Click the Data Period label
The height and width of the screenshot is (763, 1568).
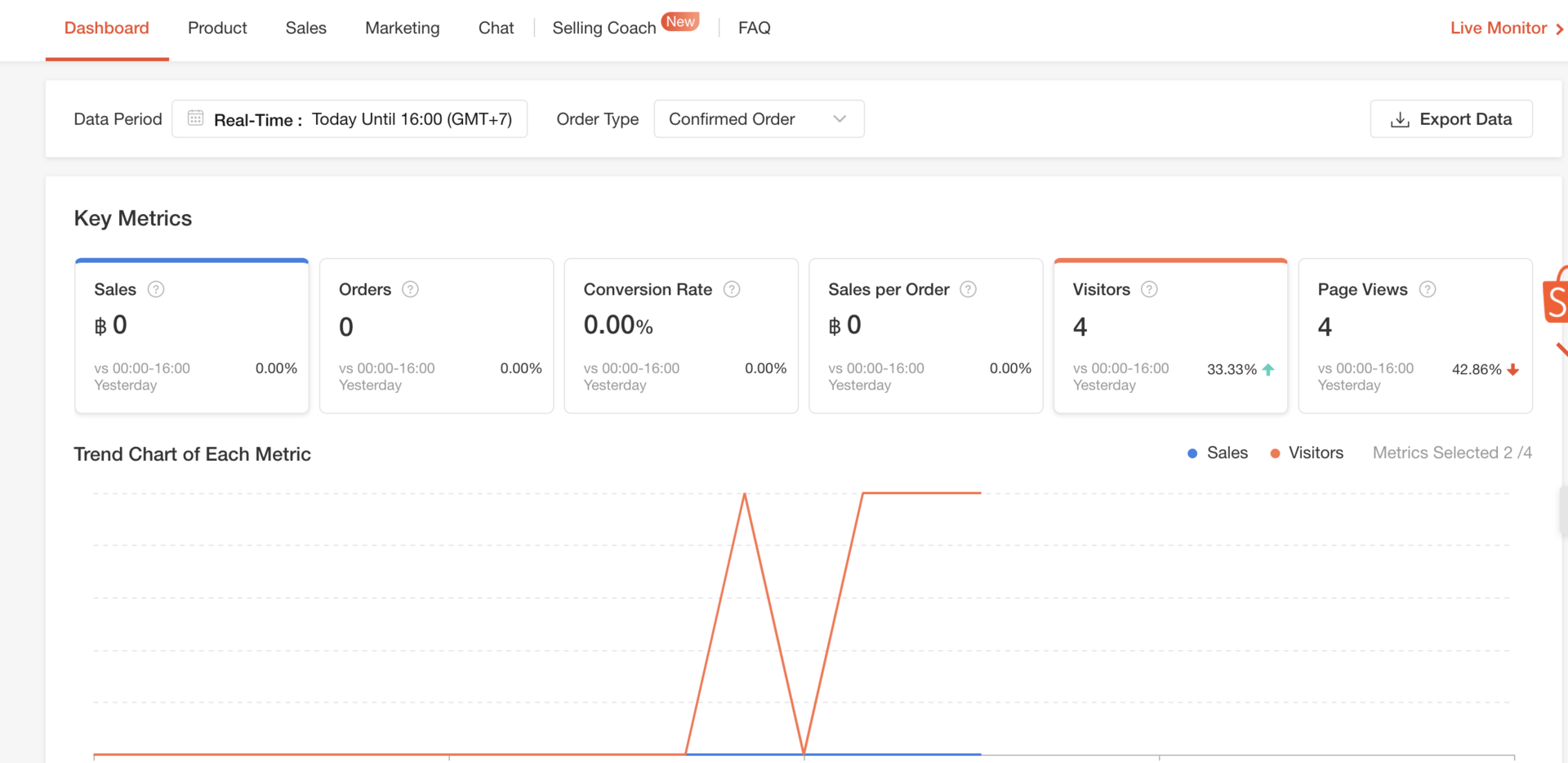pos(118,119)
